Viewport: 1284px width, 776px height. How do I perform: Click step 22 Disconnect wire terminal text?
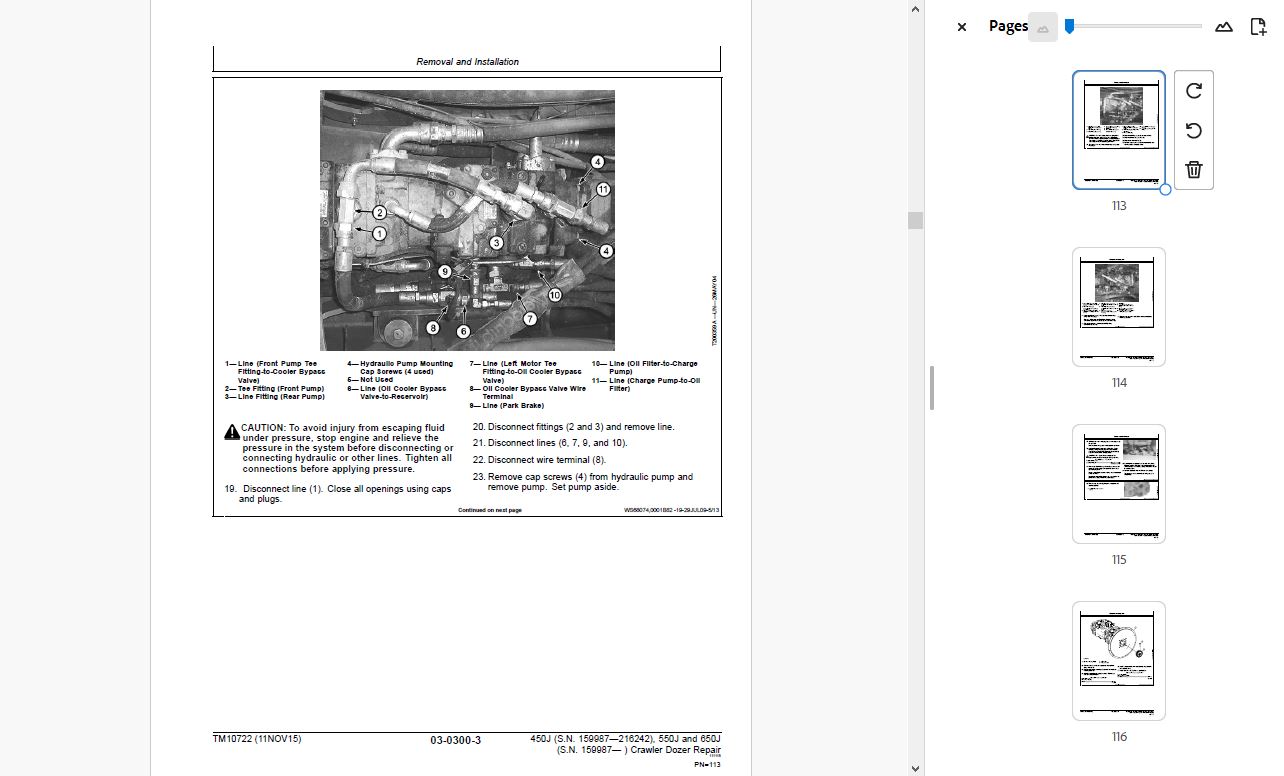coord(539,460)
